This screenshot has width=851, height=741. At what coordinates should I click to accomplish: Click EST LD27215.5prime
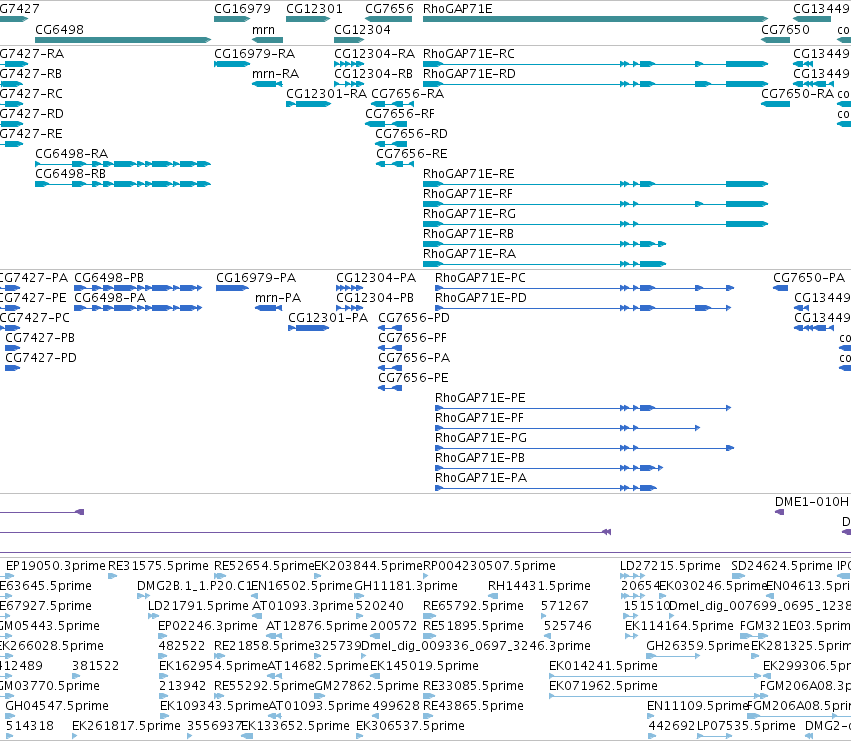pyautogui.click(x=670, y=566)
